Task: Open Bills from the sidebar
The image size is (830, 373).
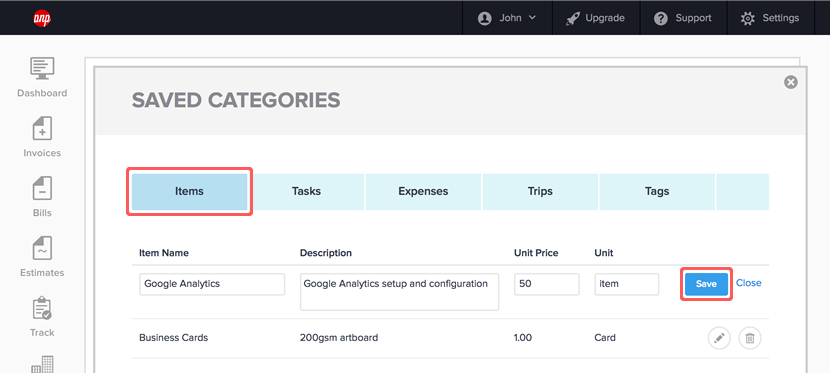Action: [42, 188]
